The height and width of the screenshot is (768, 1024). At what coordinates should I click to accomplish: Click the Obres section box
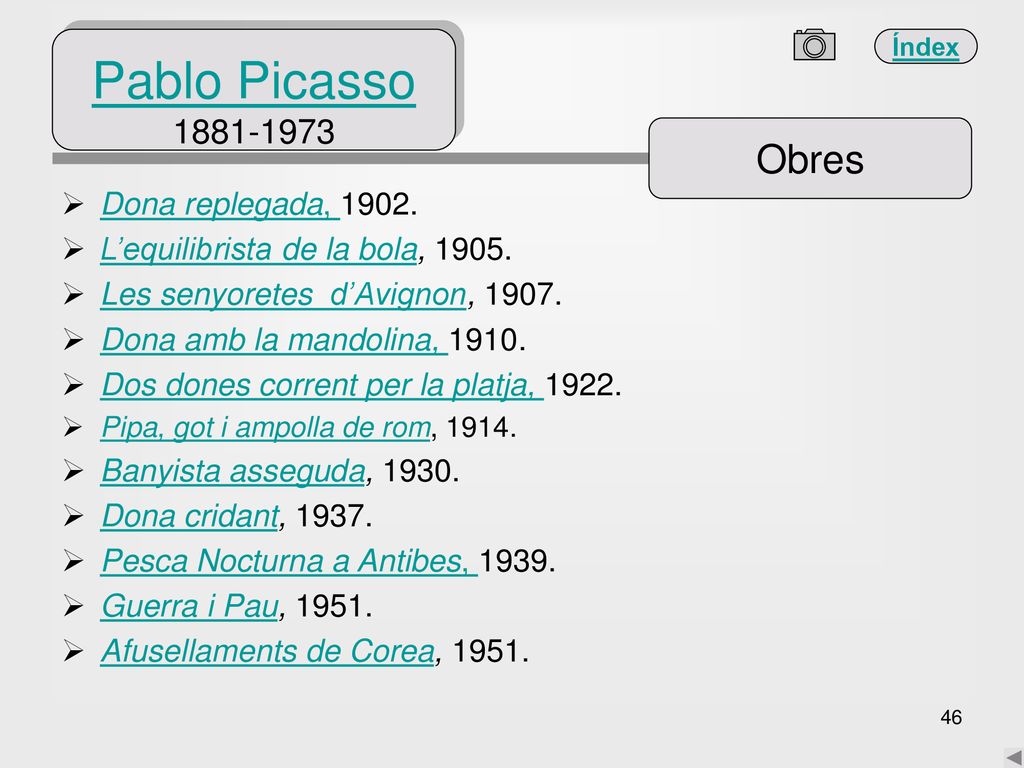(x=810, y=158)
